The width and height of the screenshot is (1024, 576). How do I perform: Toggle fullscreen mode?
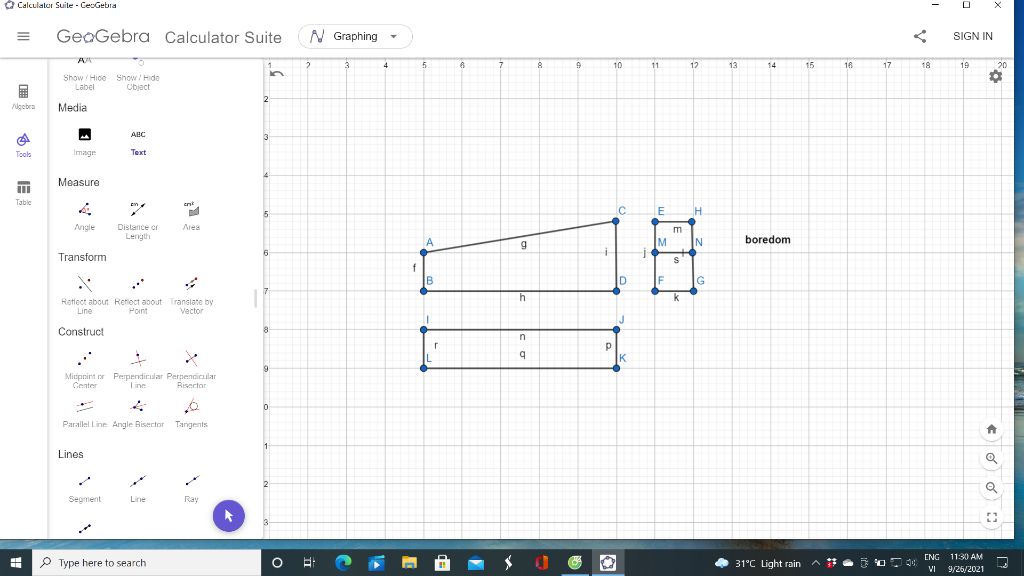point(991,517)
